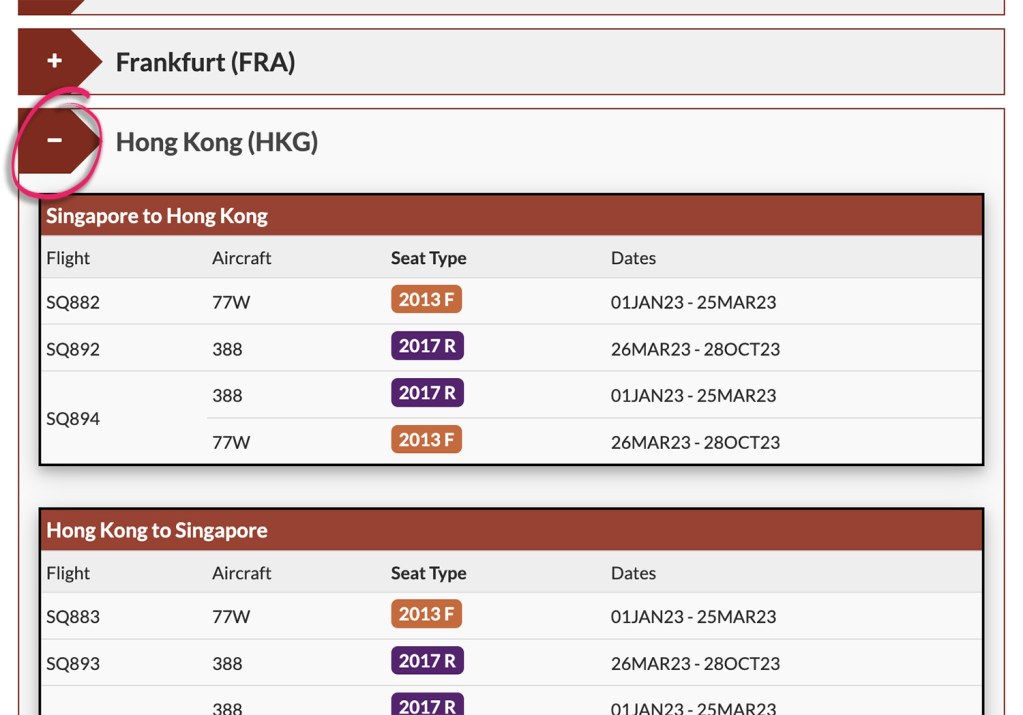Click the minus icon beside Hong Kong
This screenshot has height=715, width=1023.
tap(55, 140)
